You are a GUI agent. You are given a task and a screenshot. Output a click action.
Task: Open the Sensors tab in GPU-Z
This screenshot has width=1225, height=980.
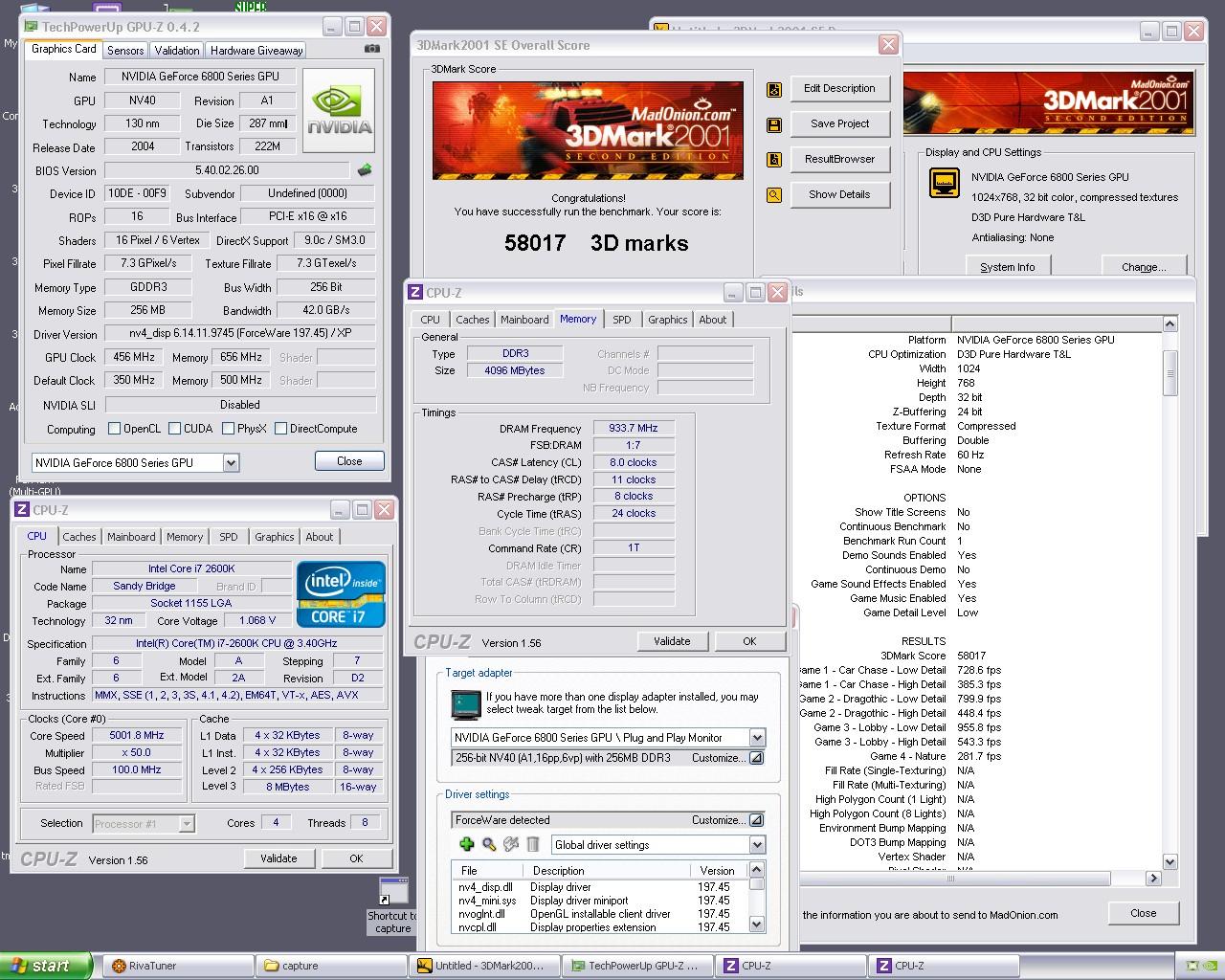pyautogui.click(x=125, y=51)
